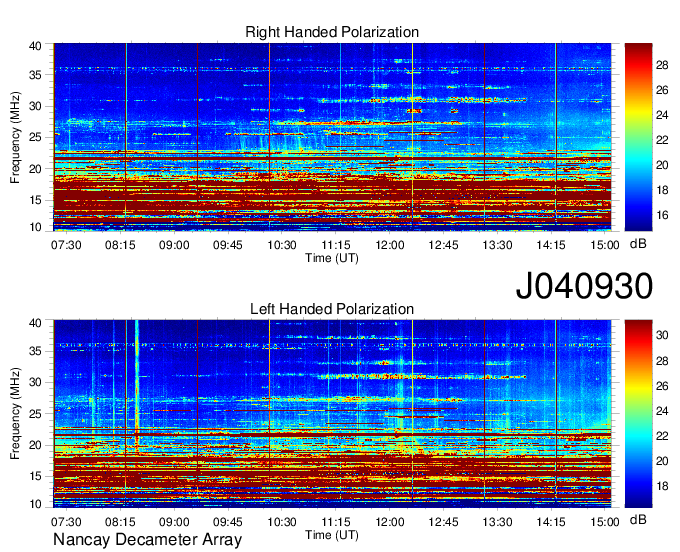
Task: Click the "40" frequency tick of Right Handed plot
Action: pyautogui.click(x=35, y=46)
